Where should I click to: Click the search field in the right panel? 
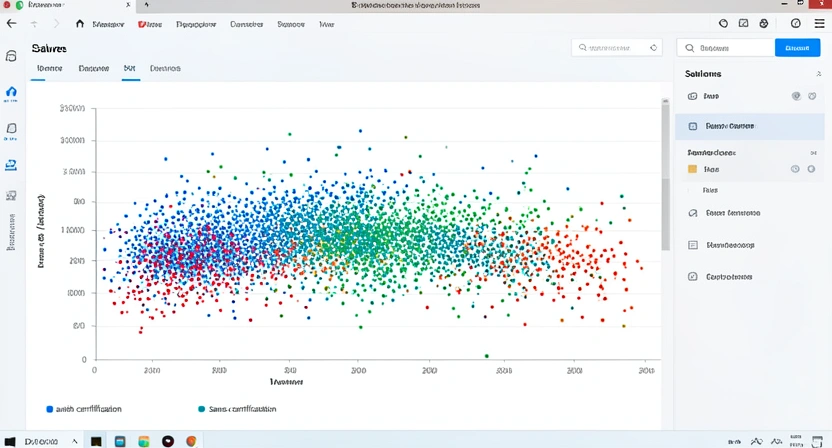click(x=726, y=47)
